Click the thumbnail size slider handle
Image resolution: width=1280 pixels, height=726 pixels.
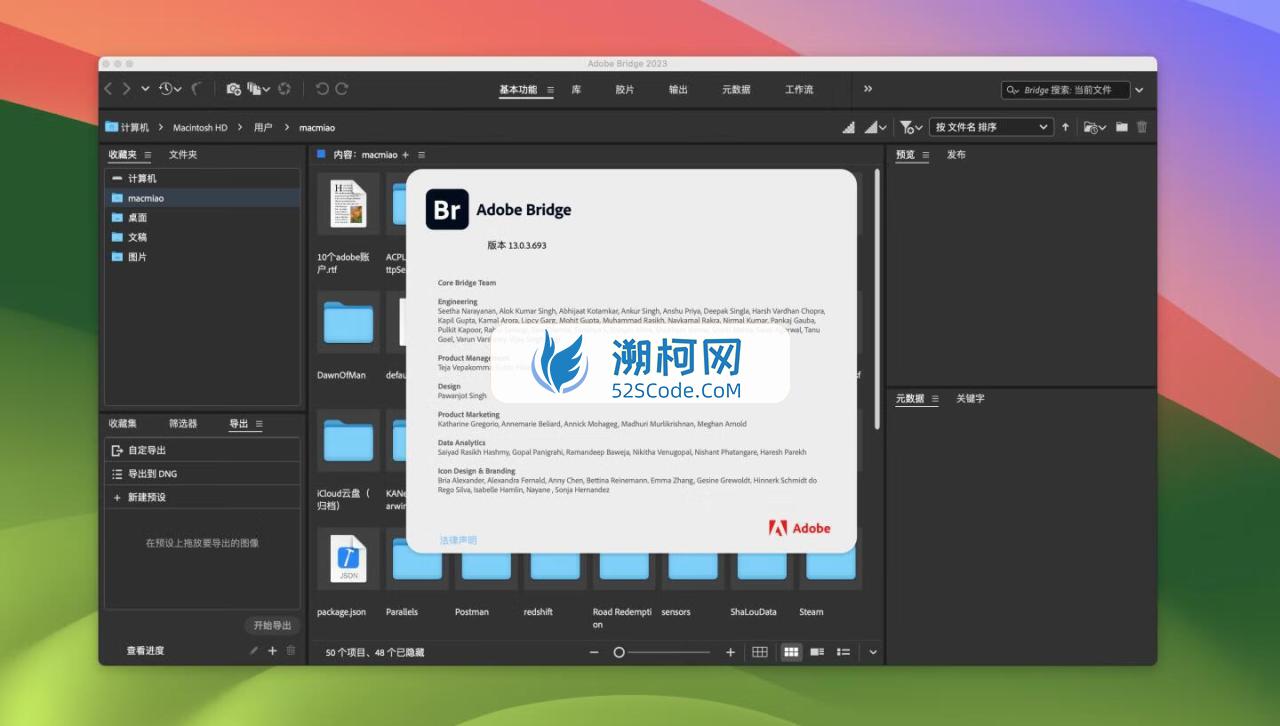(619, 652)
